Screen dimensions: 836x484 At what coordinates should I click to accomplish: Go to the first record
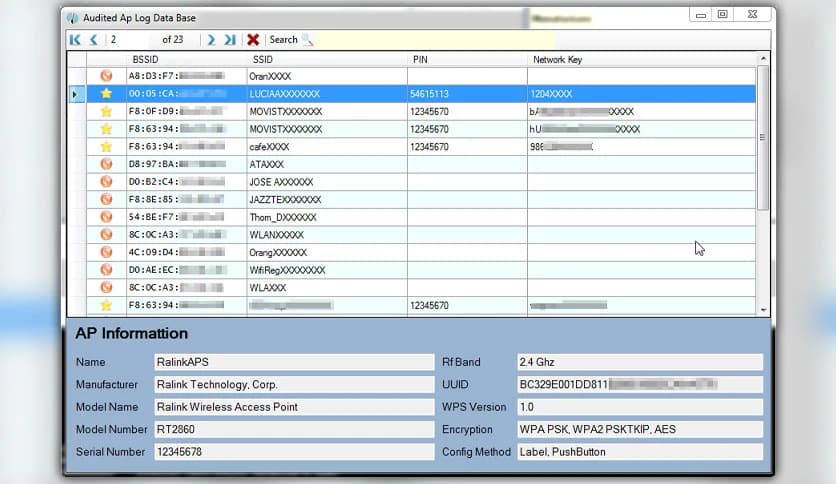coord(75,40)
